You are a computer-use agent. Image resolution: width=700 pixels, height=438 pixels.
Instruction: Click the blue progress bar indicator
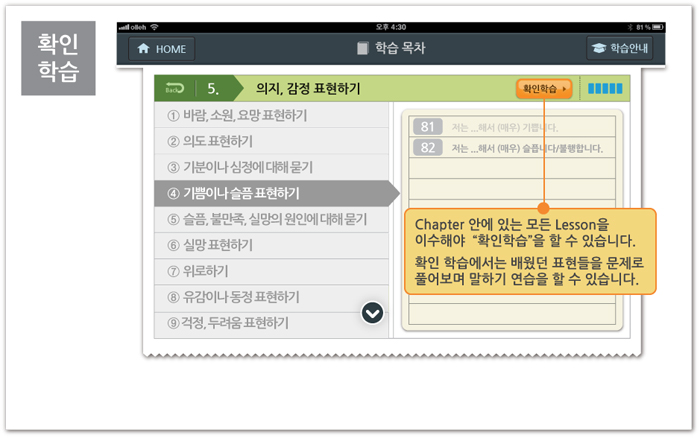point(605,89)
